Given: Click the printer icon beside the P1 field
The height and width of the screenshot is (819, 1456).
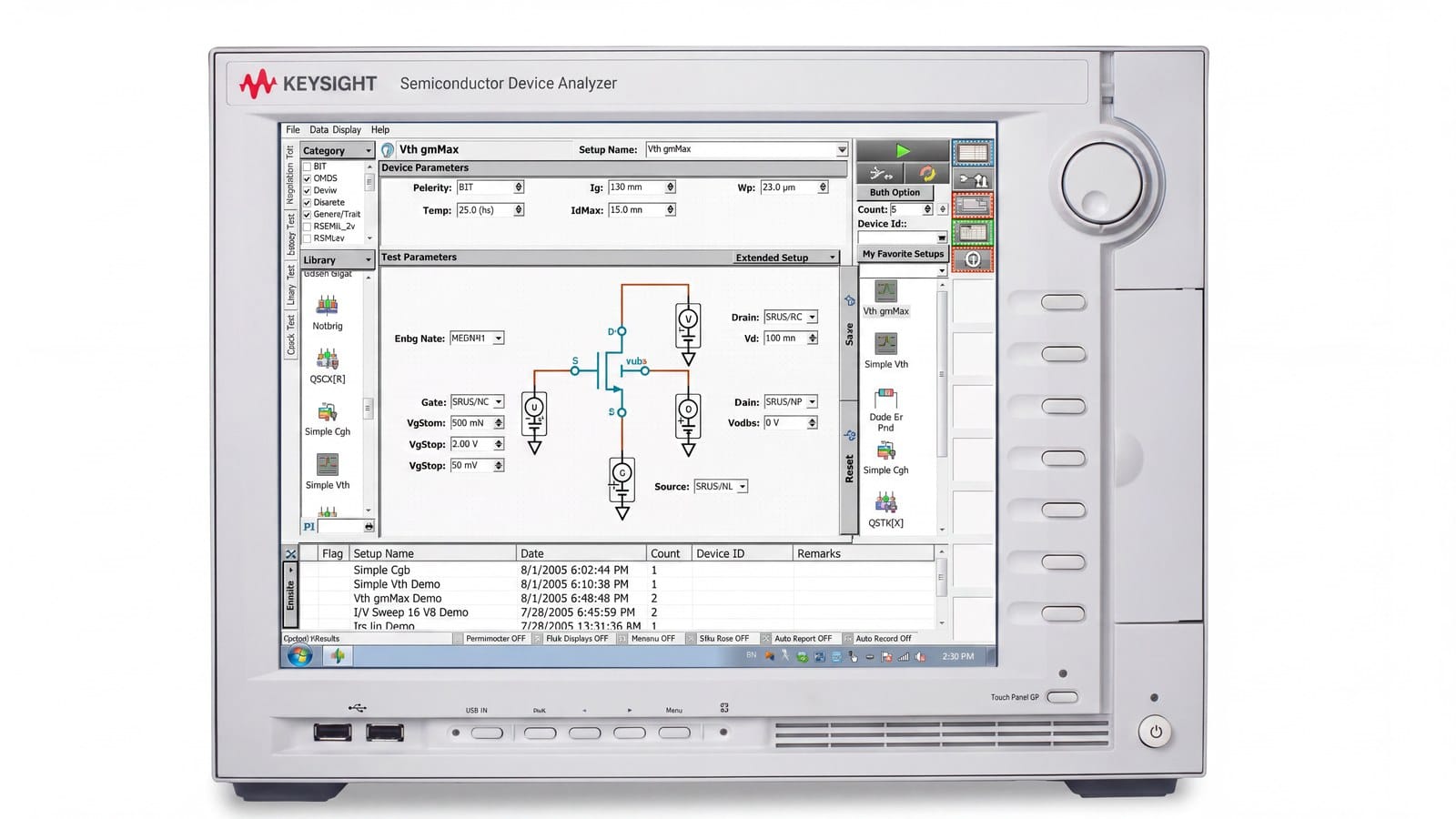Looking at the screenshot, I should (x=369, y=527).
